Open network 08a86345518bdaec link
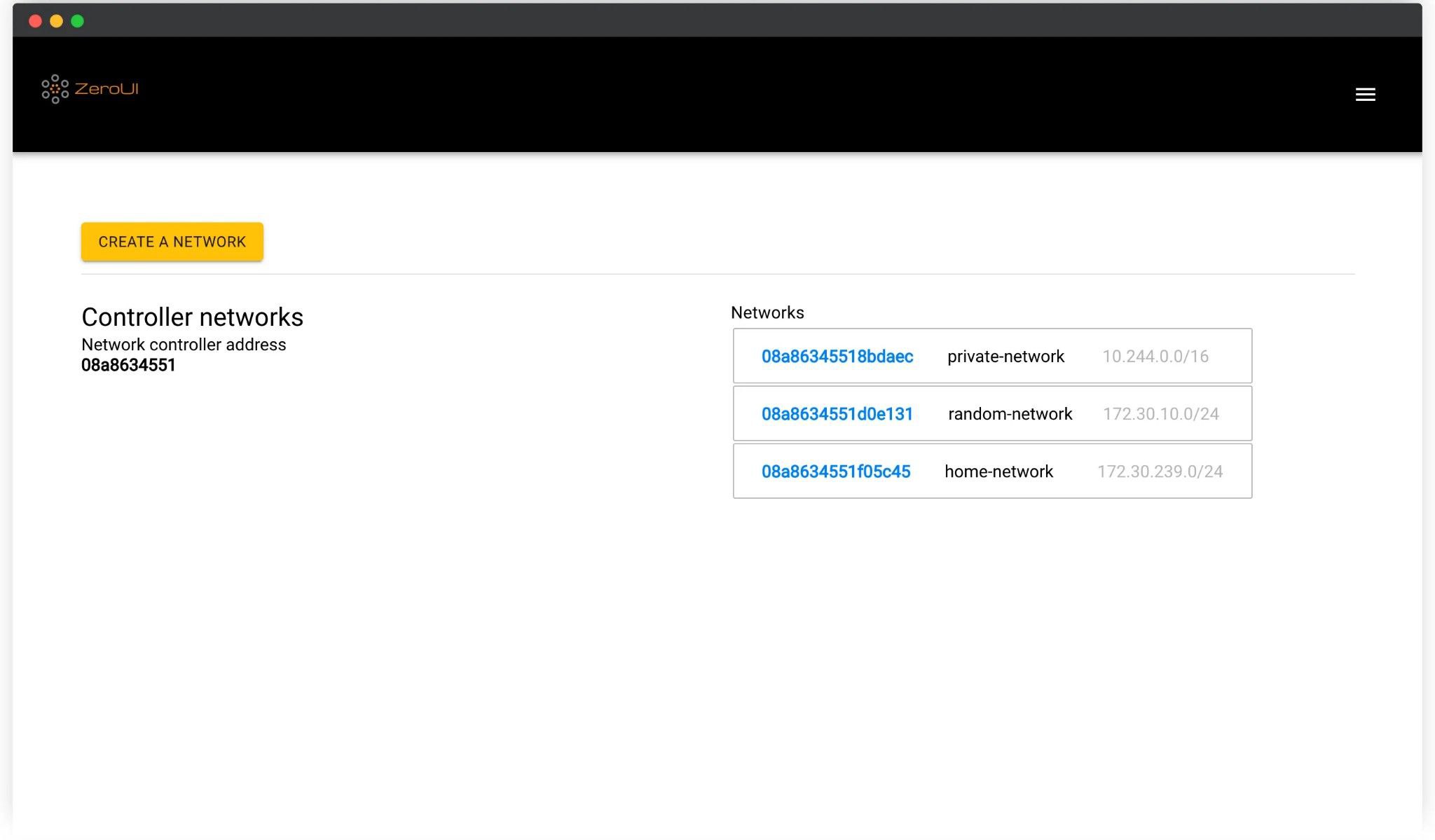 (x=837, y=357)
